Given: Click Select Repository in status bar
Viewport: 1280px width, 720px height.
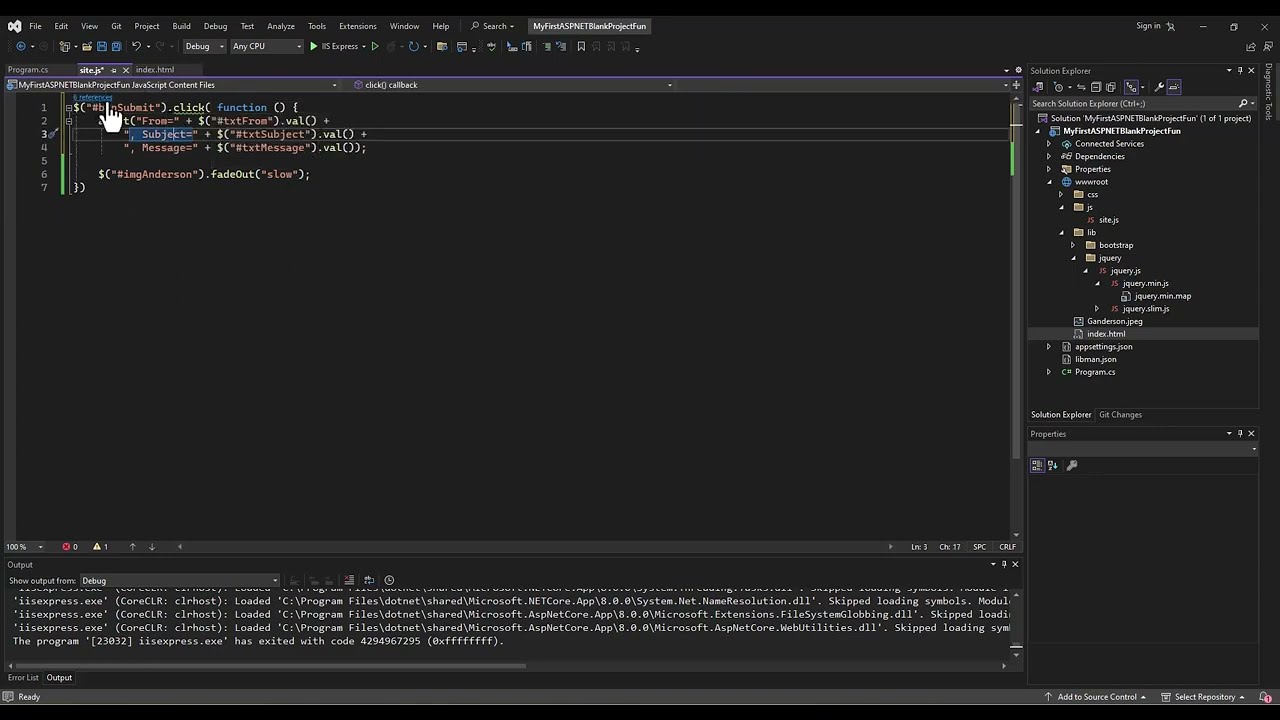Looking at the screenshot, I should pyautogui.click(x=1202, y=697).
